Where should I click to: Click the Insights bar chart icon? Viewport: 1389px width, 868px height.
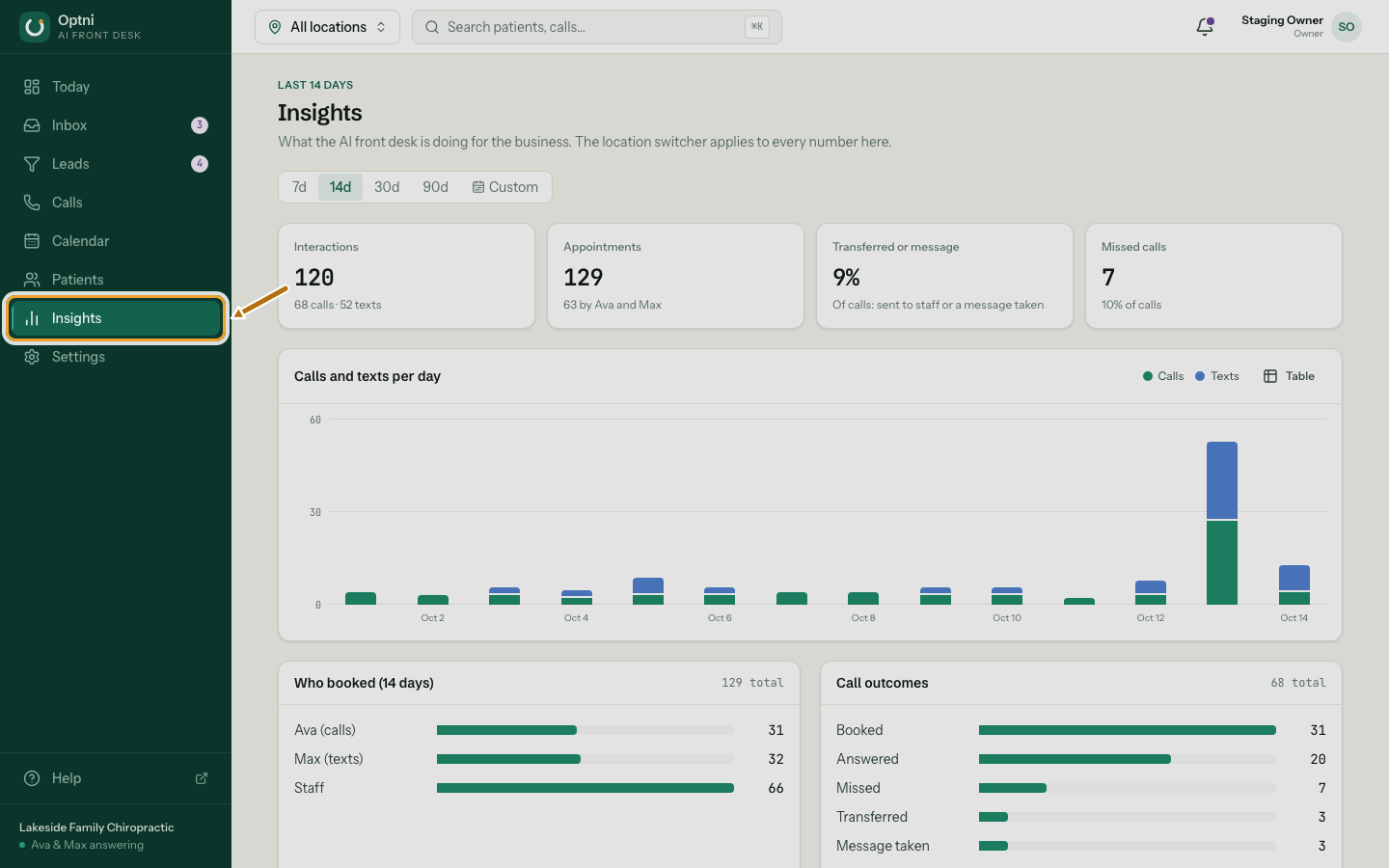(x=32, y=318)
